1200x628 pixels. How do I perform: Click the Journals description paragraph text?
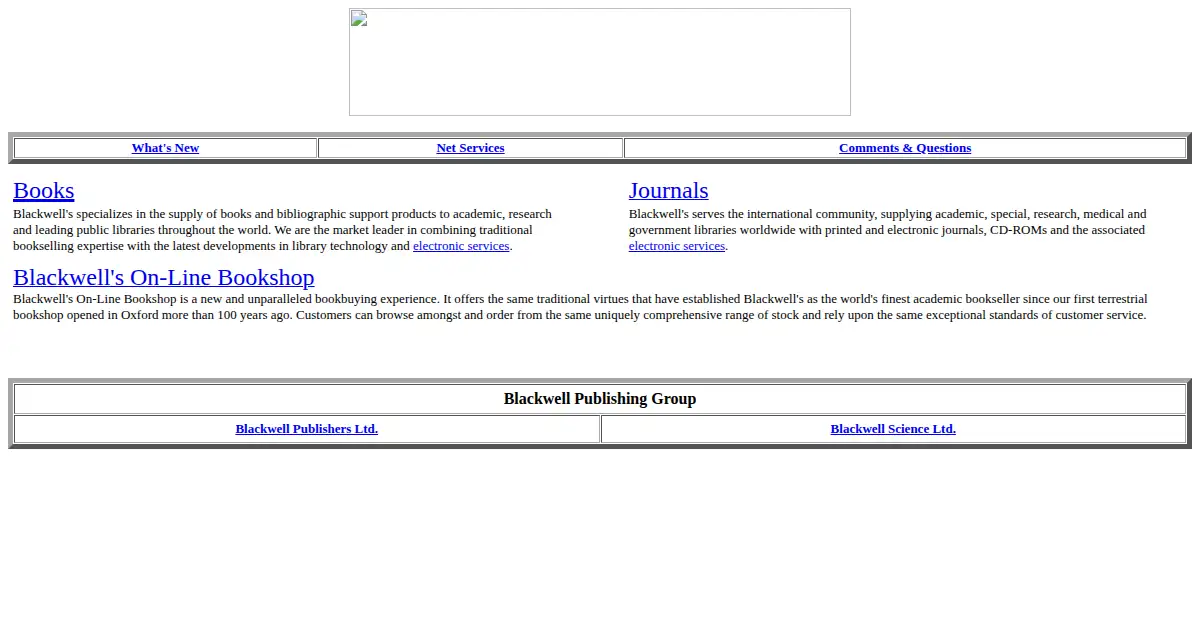(888, 230)
